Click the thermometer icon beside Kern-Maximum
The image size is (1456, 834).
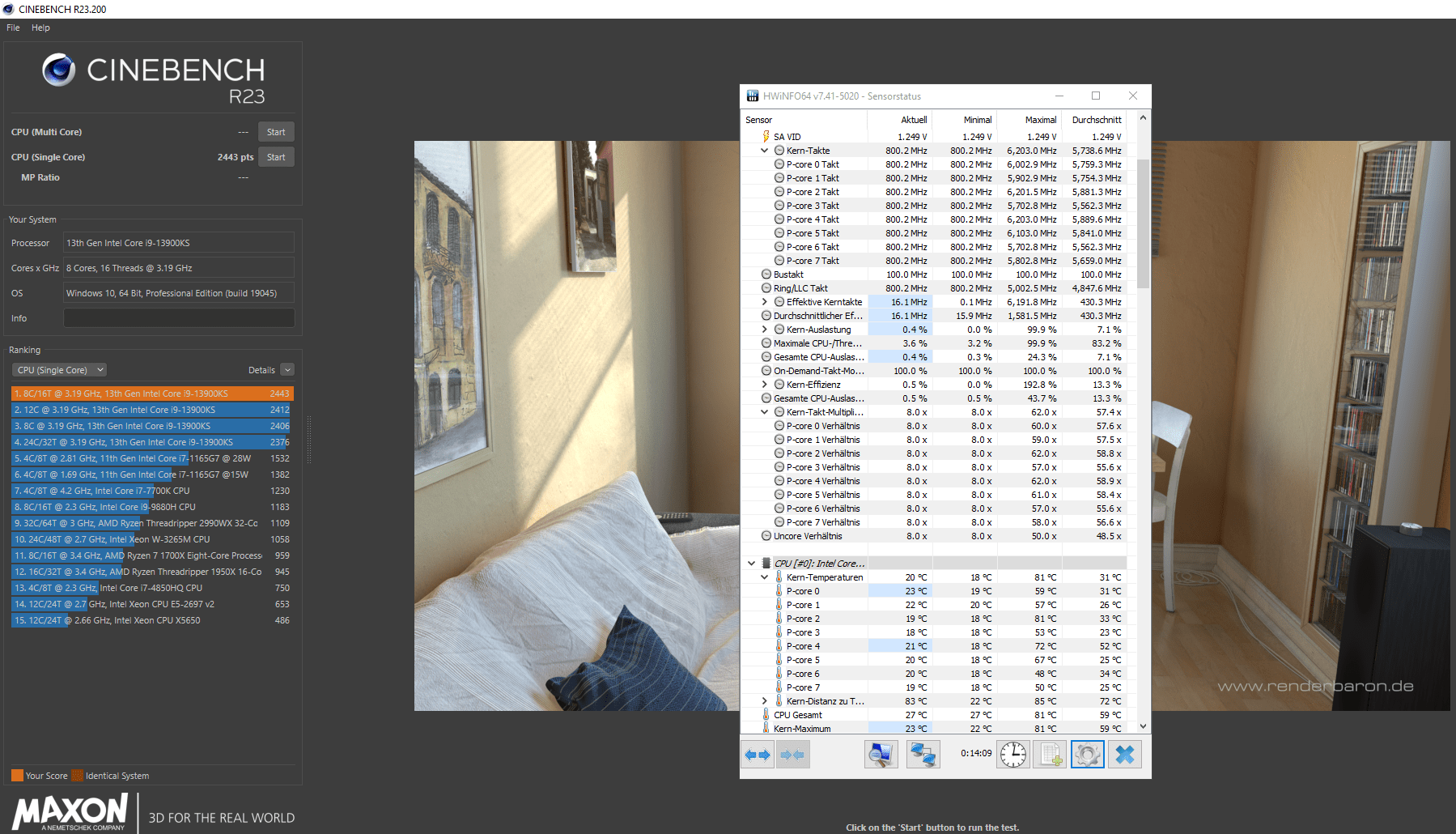[x=766, y=729]
